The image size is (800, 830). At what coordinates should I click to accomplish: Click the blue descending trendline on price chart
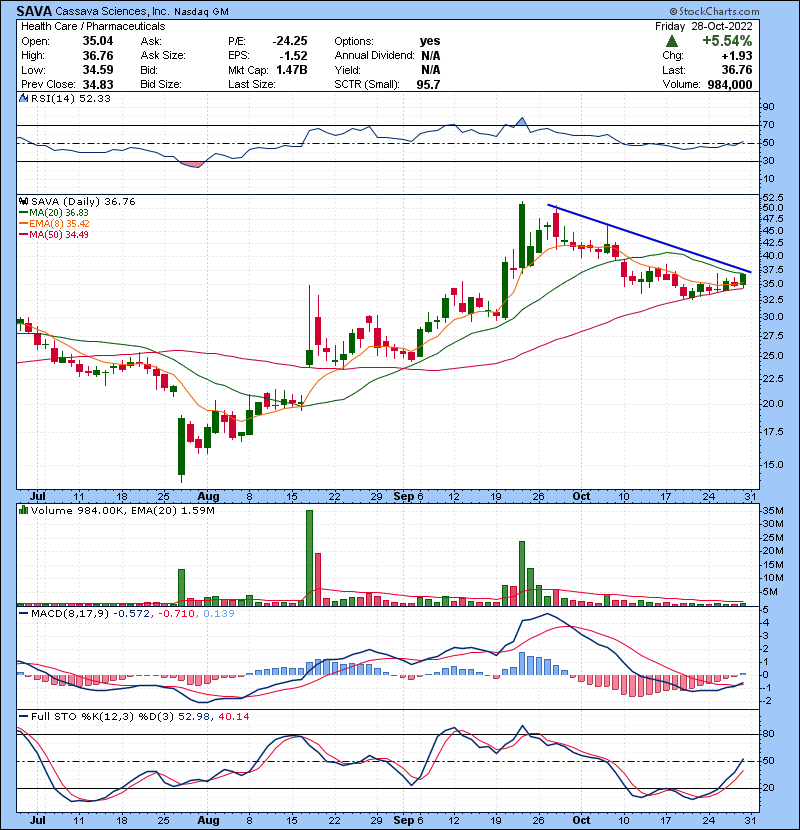649,238
